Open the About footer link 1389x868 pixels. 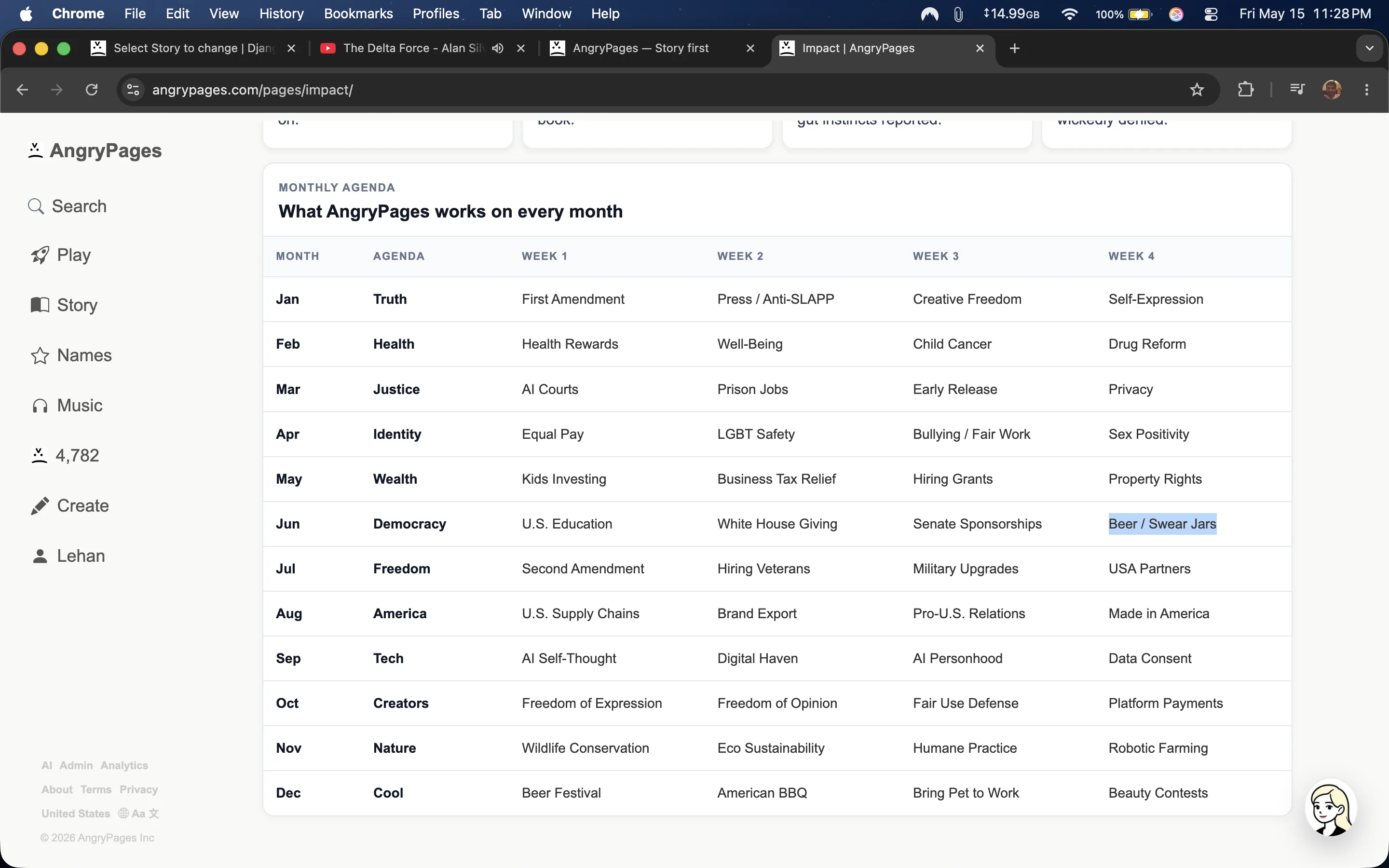tap(57, 789)
